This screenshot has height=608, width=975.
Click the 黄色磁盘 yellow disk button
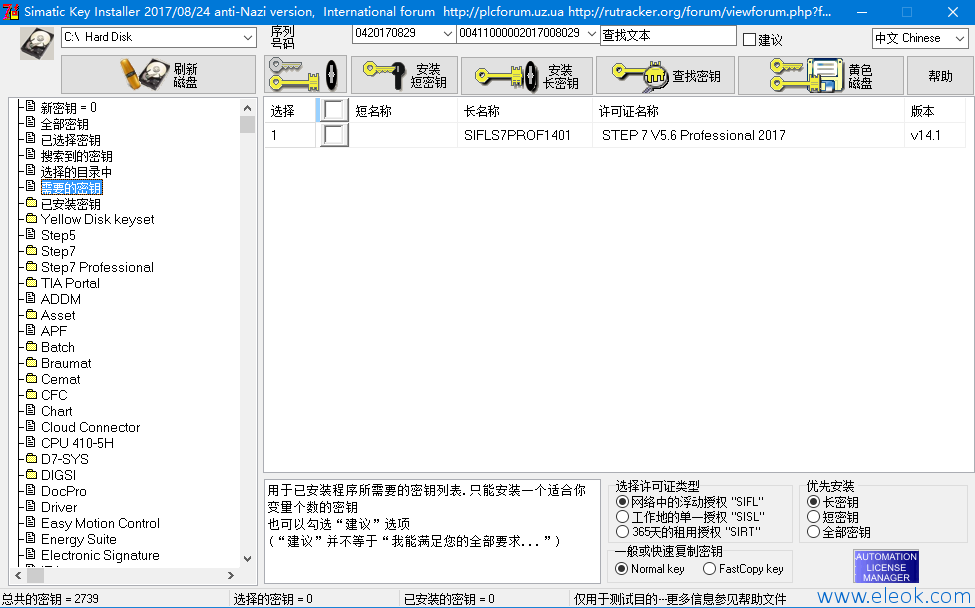[821, 75]
